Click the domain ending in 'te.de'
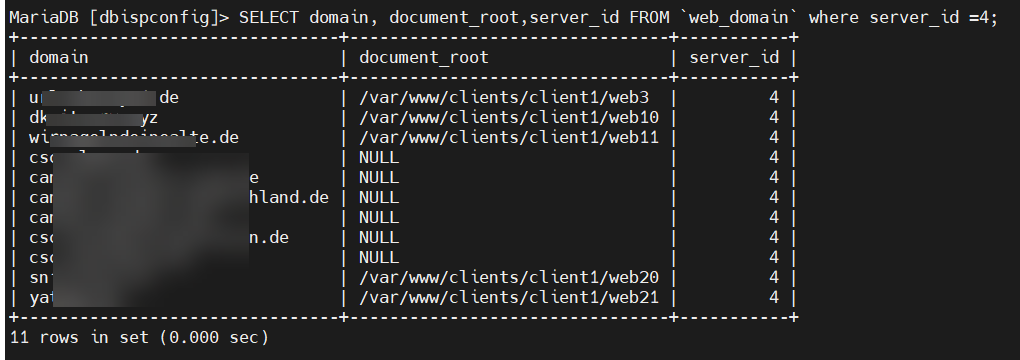Image resolution: width=1020 pixels, height=360 pixels. coord(134,137)
